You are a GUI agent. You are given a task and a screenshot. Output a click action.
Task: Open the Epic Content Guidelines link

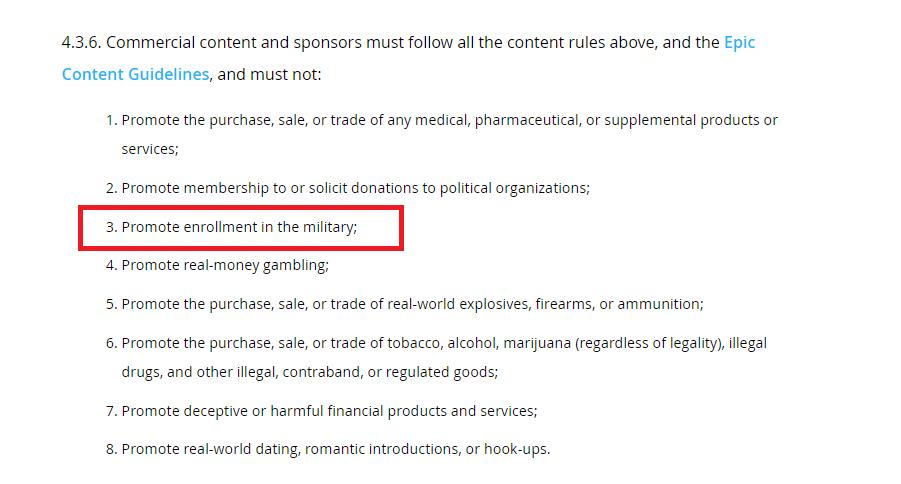pos(135,75)
